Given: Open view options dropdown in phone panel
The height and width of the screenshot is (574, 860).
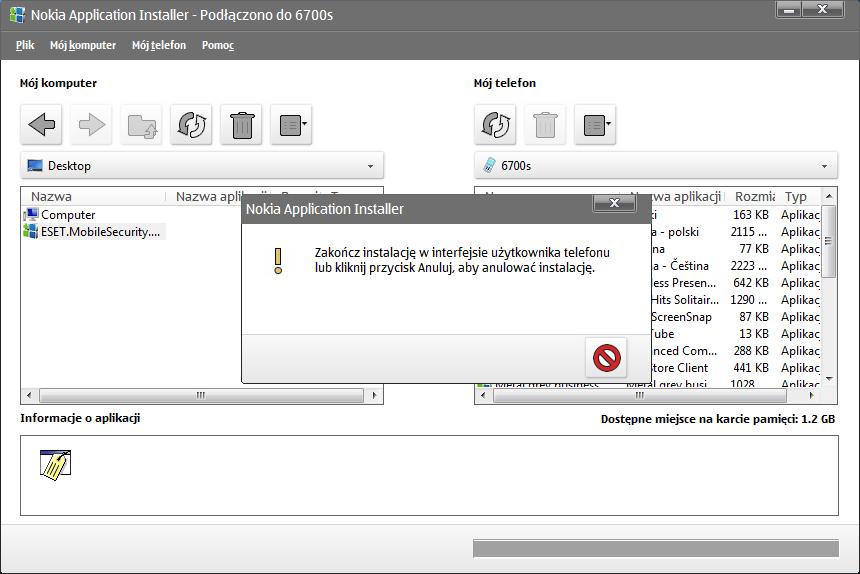Looking at the screenshot, I should (x=595, y=124).
